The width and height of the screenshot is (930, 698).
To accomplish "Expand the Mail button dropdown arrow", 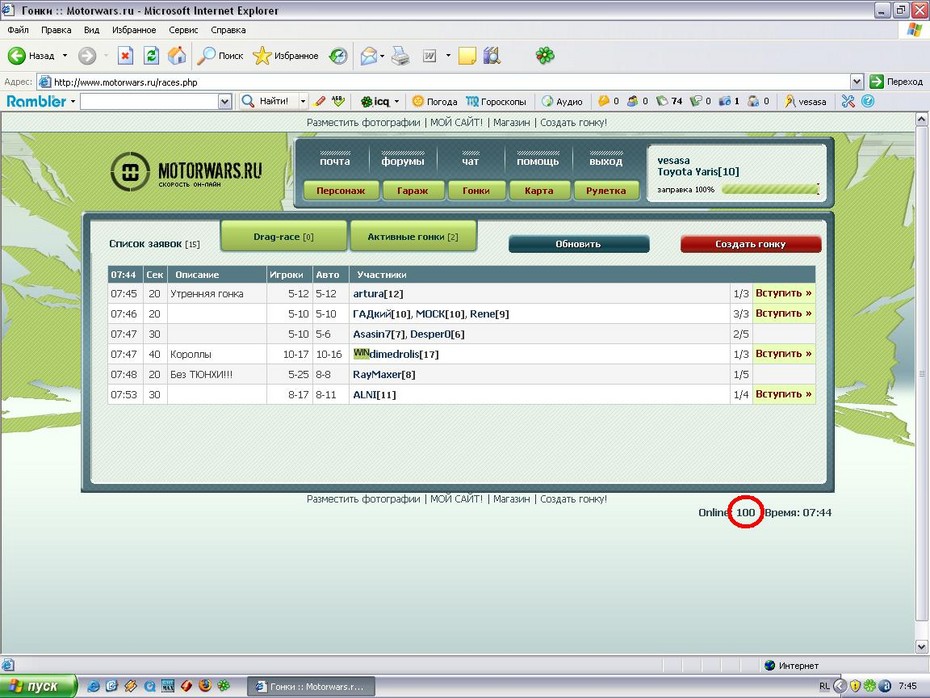I will (382, 56).
